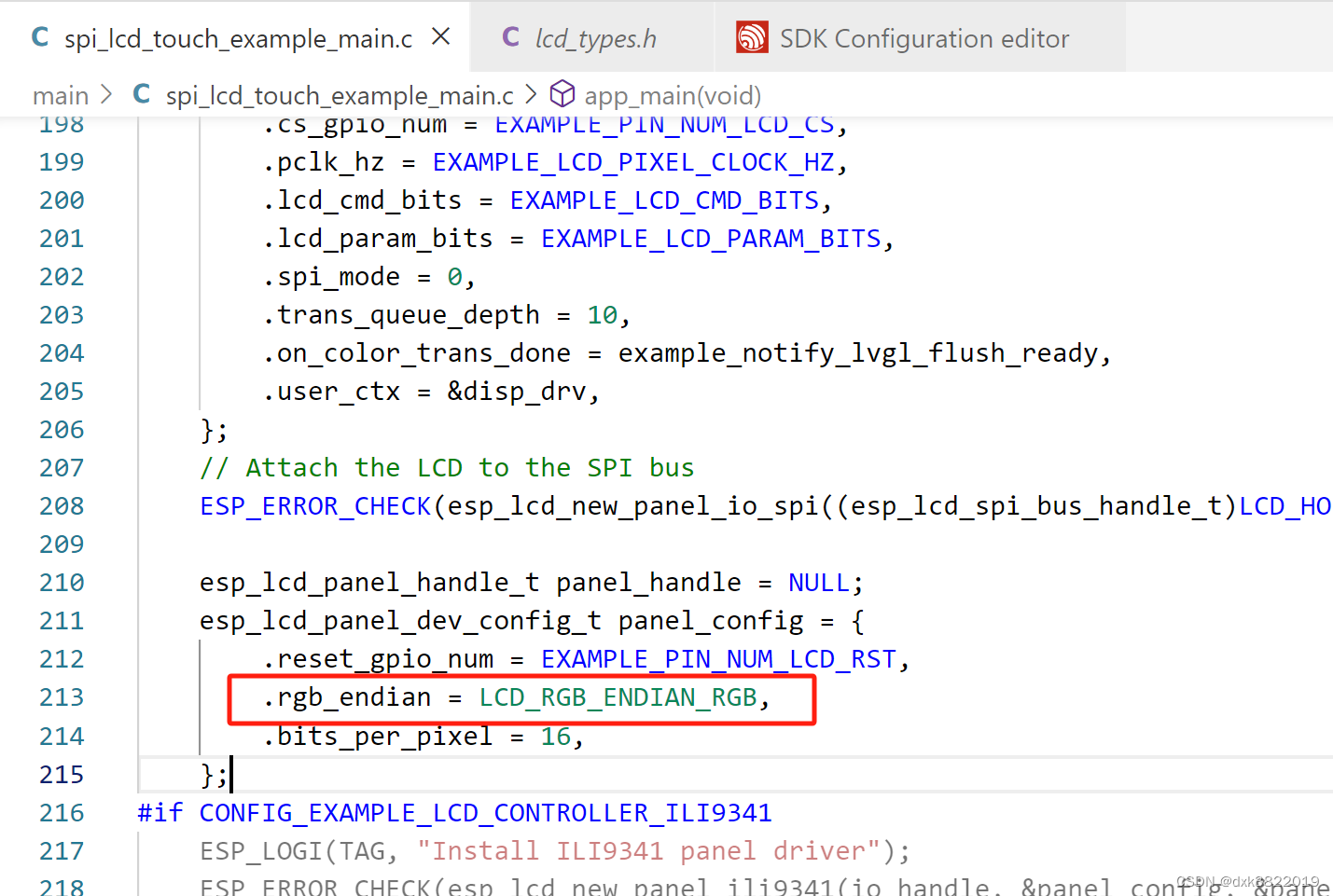Open the main breadcrumb dropdown
Image resolution: width=1333 pixels, height=896 pixels.
tap(60, 93)
